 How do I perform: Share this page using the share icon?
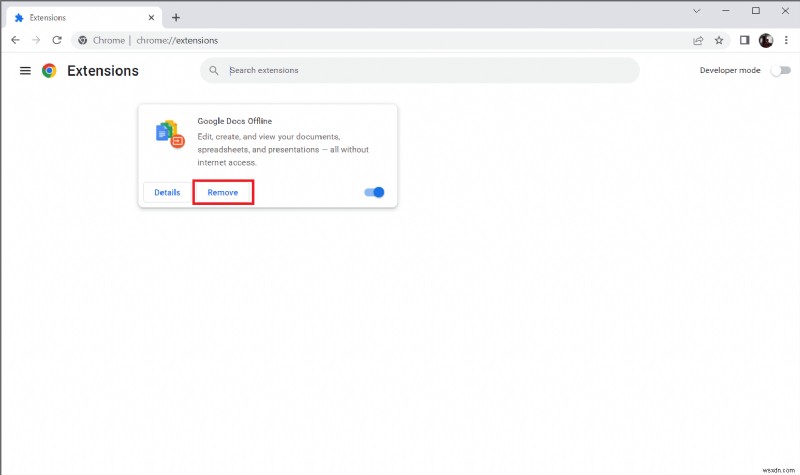click(698, 40)
